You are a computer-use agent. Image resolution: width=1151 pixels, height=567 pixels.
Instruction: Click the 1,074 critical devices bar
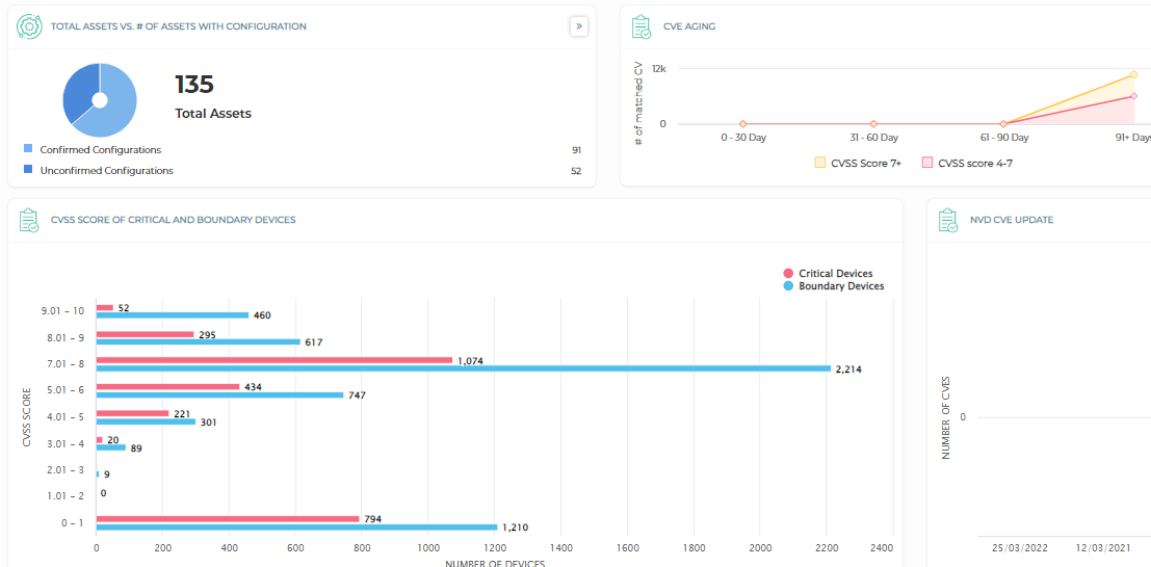275,360
